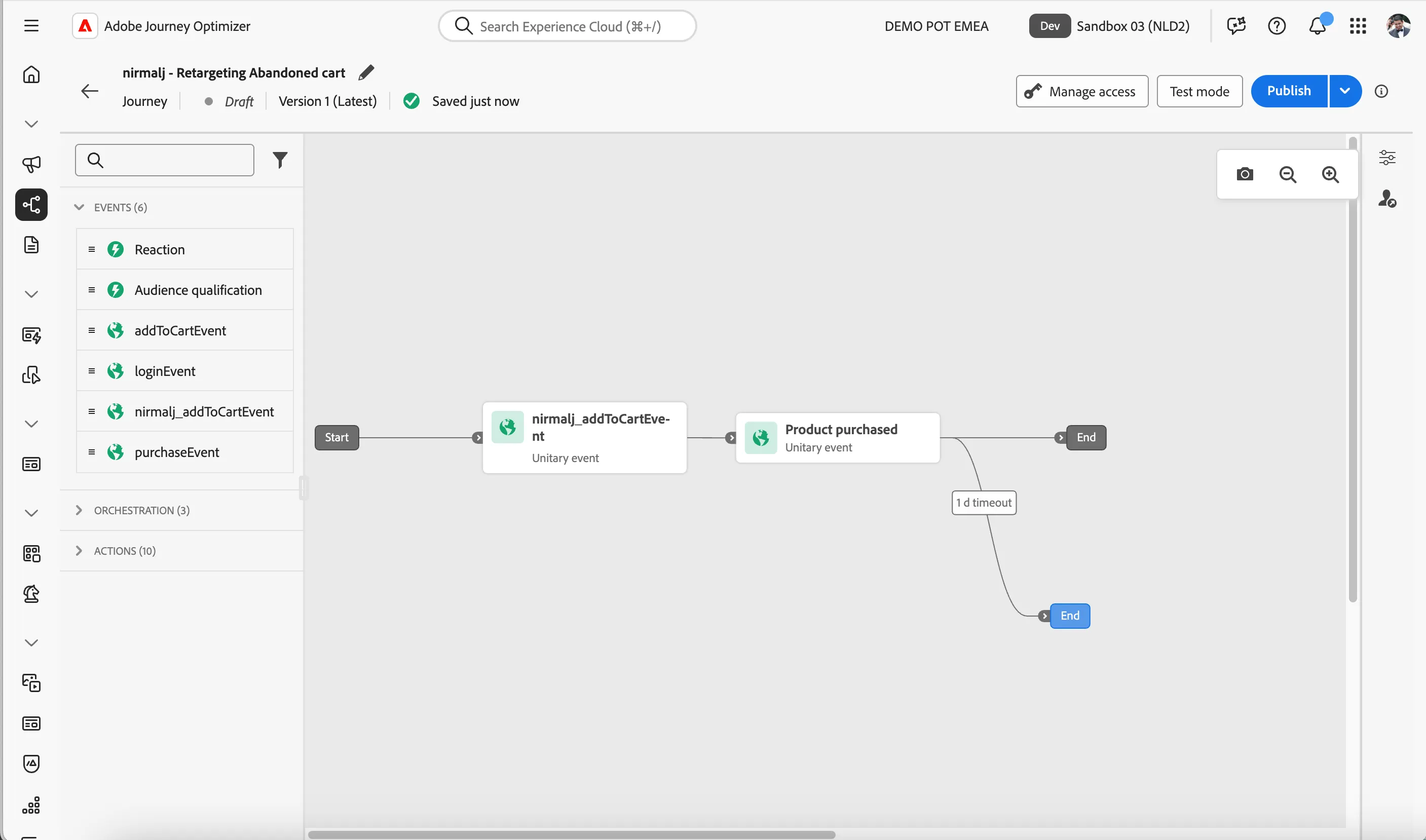Select Audience qualification event

point(184,290)
